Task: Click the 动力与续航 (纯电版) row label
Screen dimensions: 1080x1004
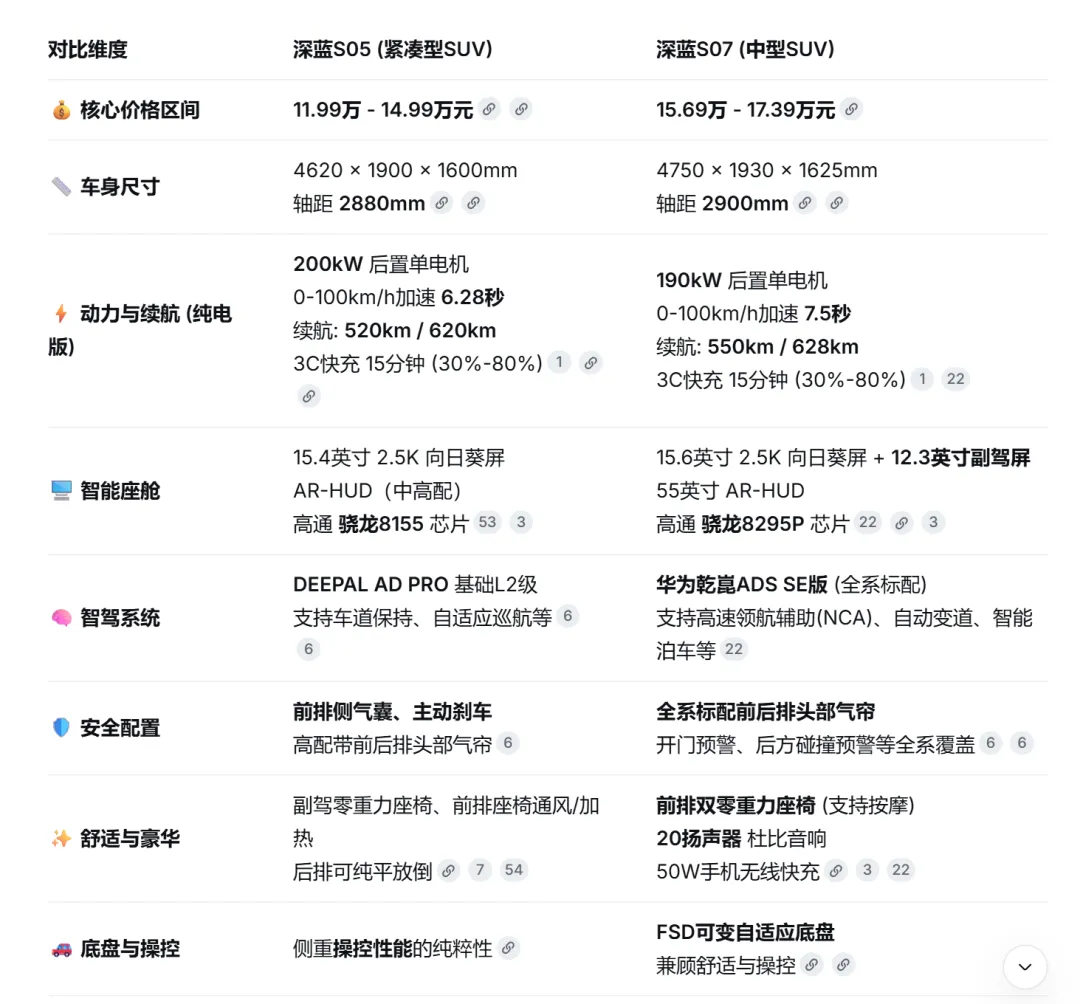Action: [140, 331]
